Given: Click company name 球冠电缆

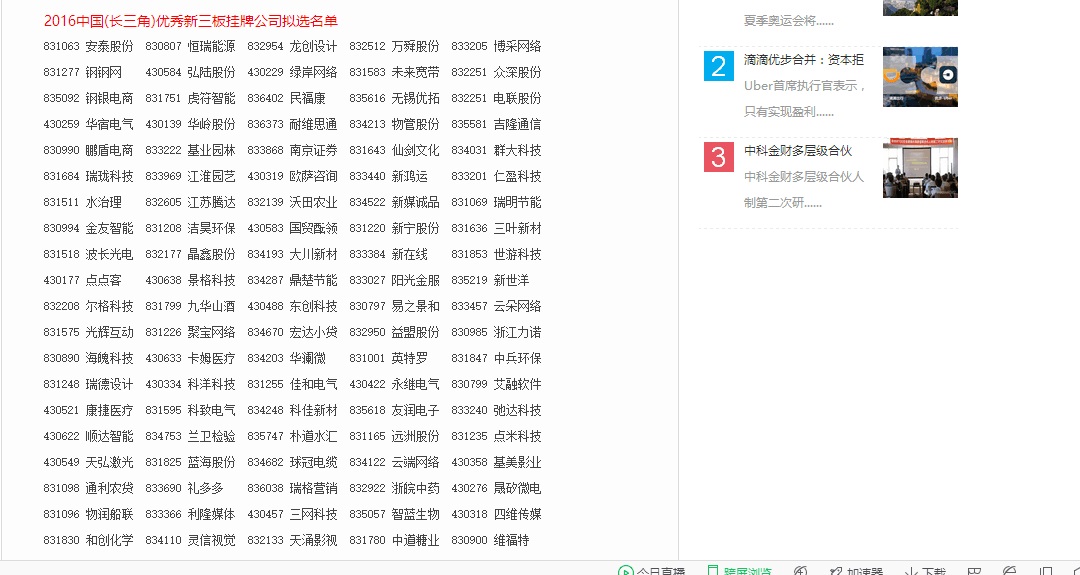Looking at the screenshot, I should point(313,463).
